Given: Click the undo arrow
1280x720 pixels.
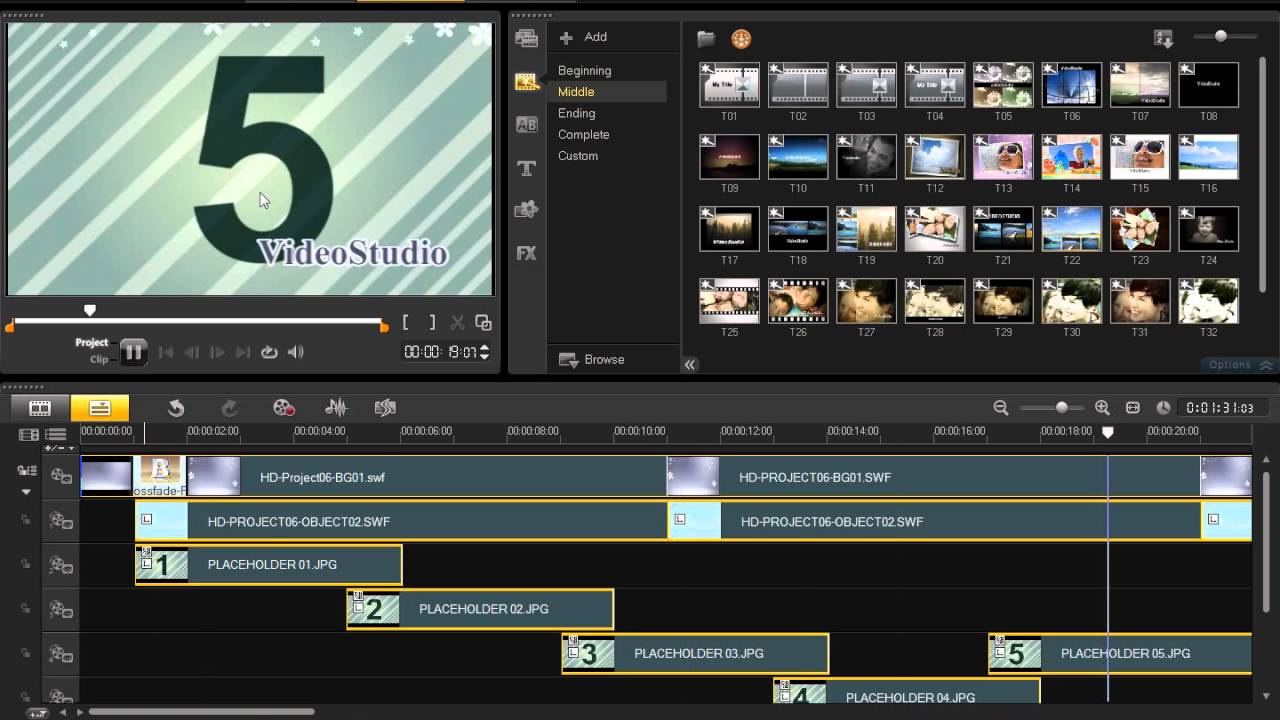Looking at the screenshot, I should click(176, 408).
